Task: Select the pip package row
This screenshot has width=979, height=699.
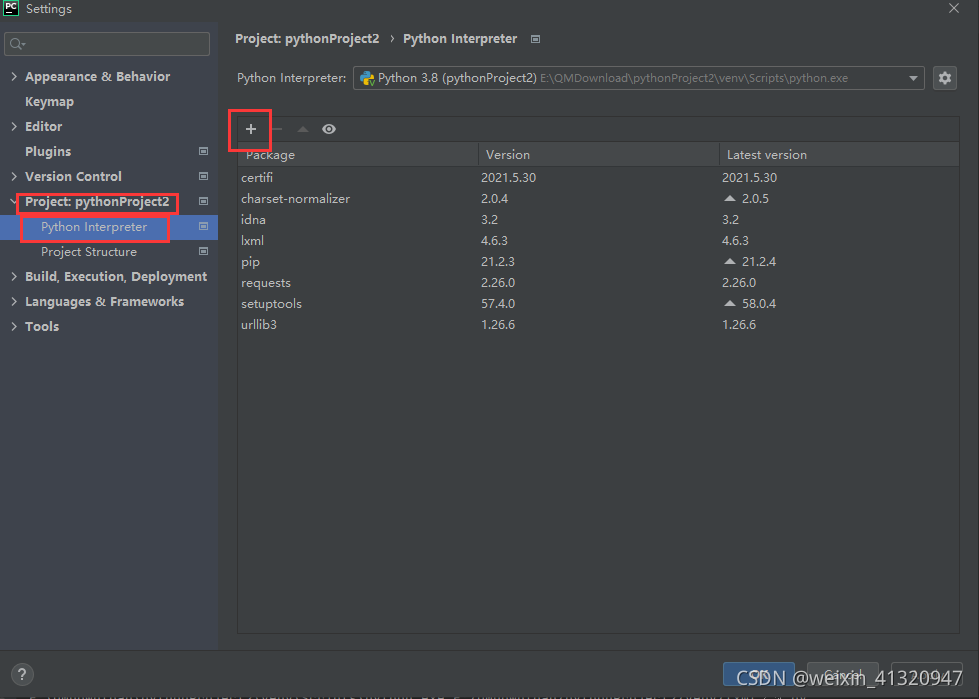Action: click(598, 262)
